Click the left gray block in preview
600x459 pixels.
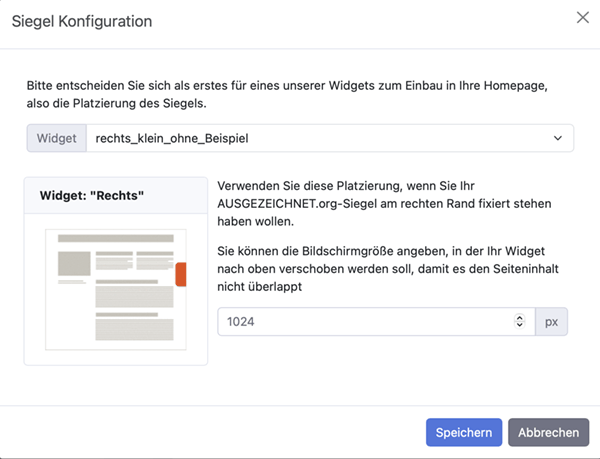click(74, 264)
